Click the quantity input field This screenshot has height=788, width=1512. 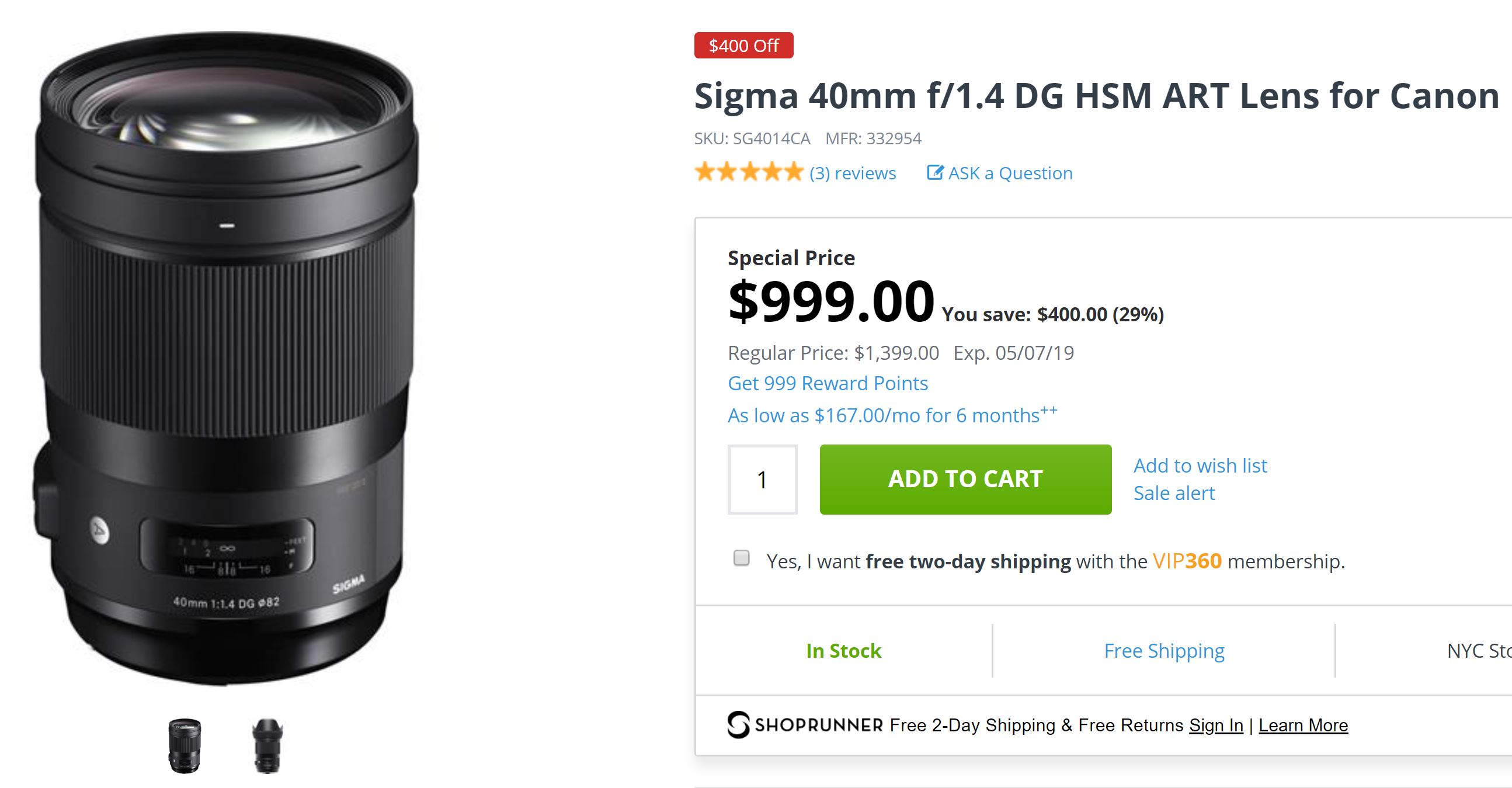coord(762,479)
